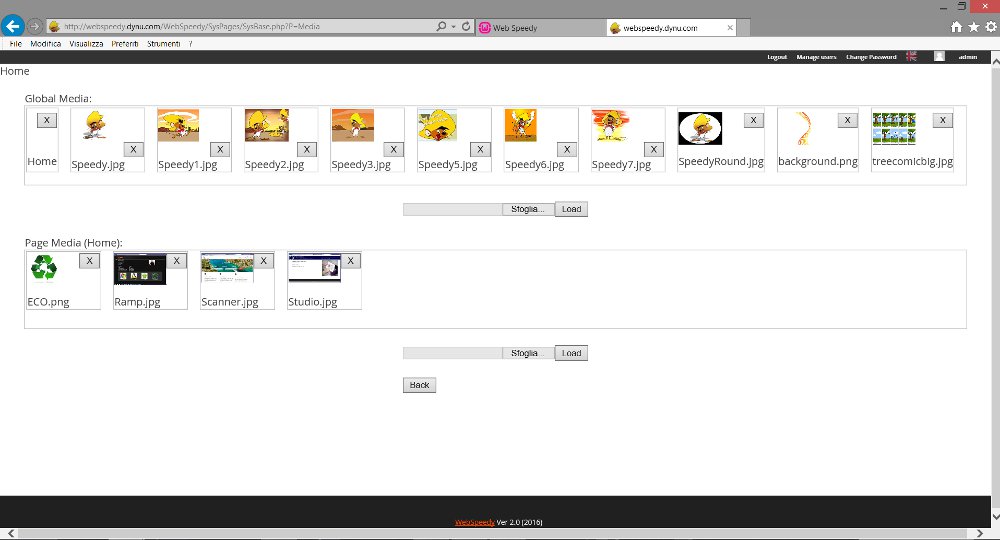The height and width of the screenshot is (540, 1000).
Task: Remove Speedy3.jpg with X button
Action: coord(393,149)
